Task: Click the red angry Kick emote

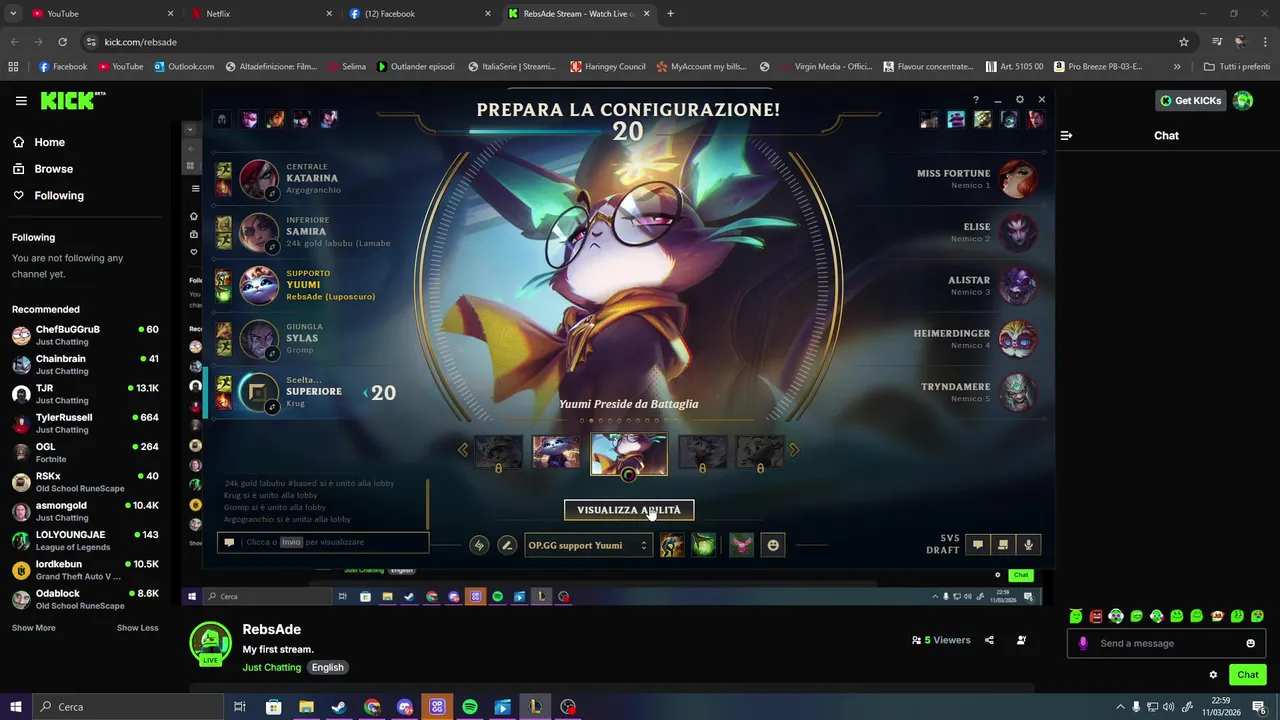Action: 1096,616
